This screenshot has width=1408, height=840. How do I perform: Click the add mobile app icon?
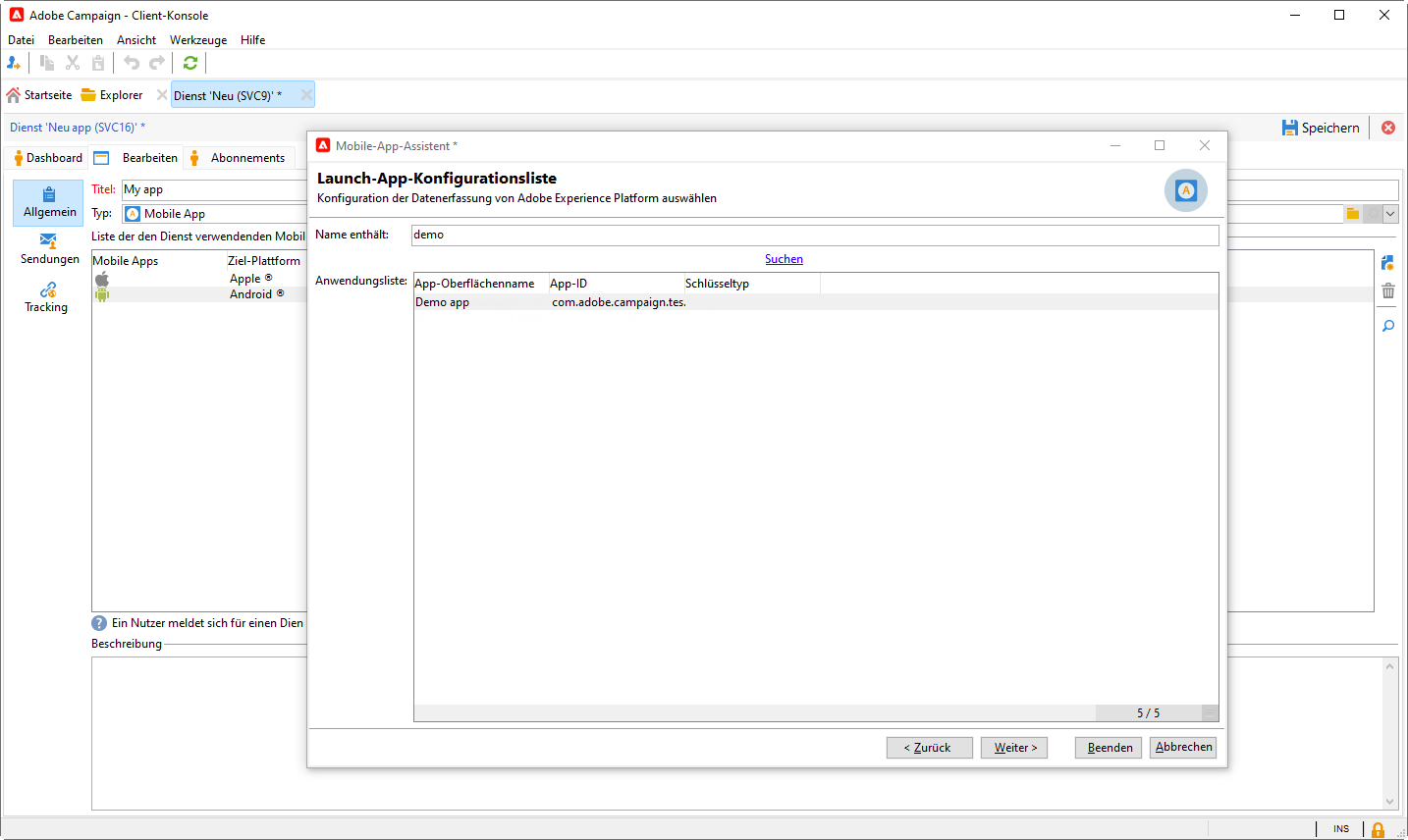1387,263
